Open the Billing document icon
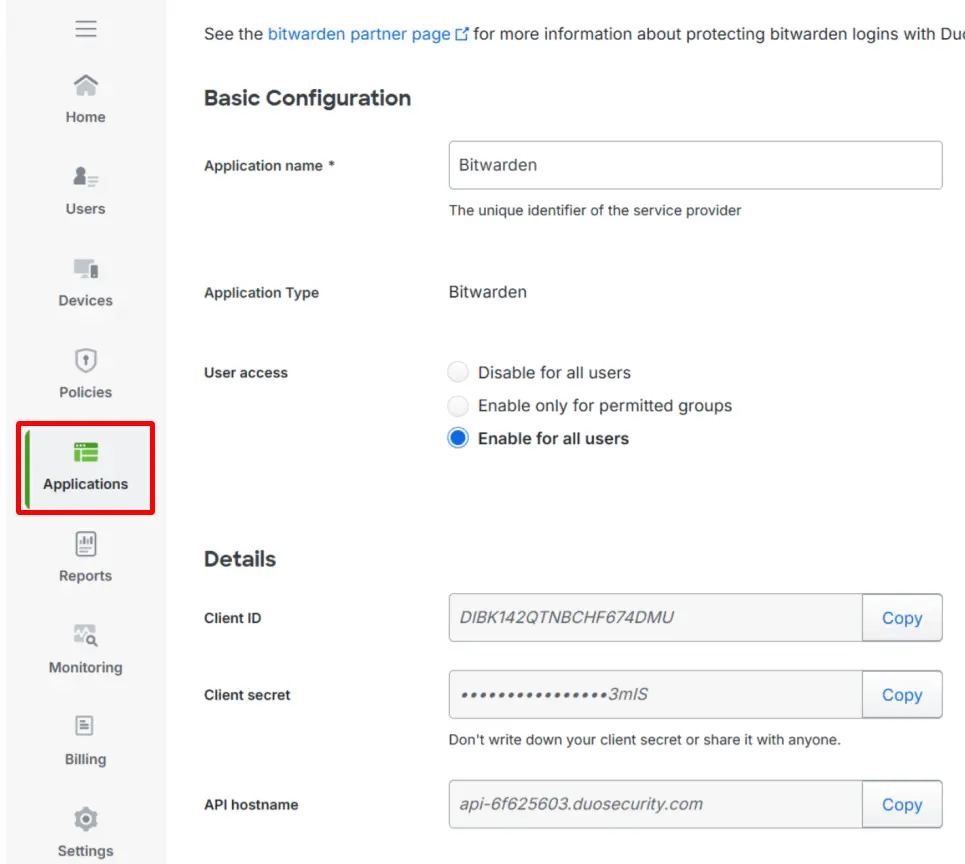The image size is (965, 864). (x=84, y=726)
